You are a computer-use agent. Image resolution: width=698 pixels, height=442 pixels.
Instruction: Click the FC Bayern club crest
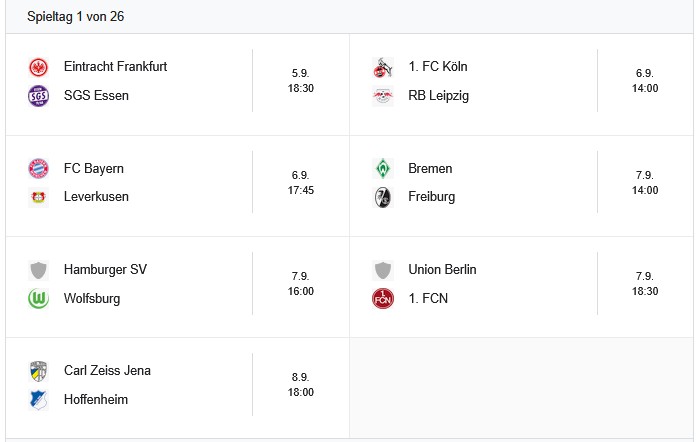(x=39, y=168)
